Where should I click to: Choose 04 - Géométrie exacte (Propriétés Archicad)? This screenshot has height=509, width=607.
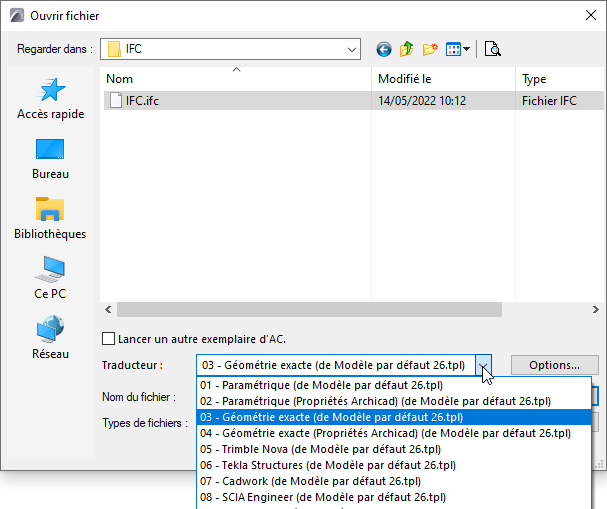[394, 433]
